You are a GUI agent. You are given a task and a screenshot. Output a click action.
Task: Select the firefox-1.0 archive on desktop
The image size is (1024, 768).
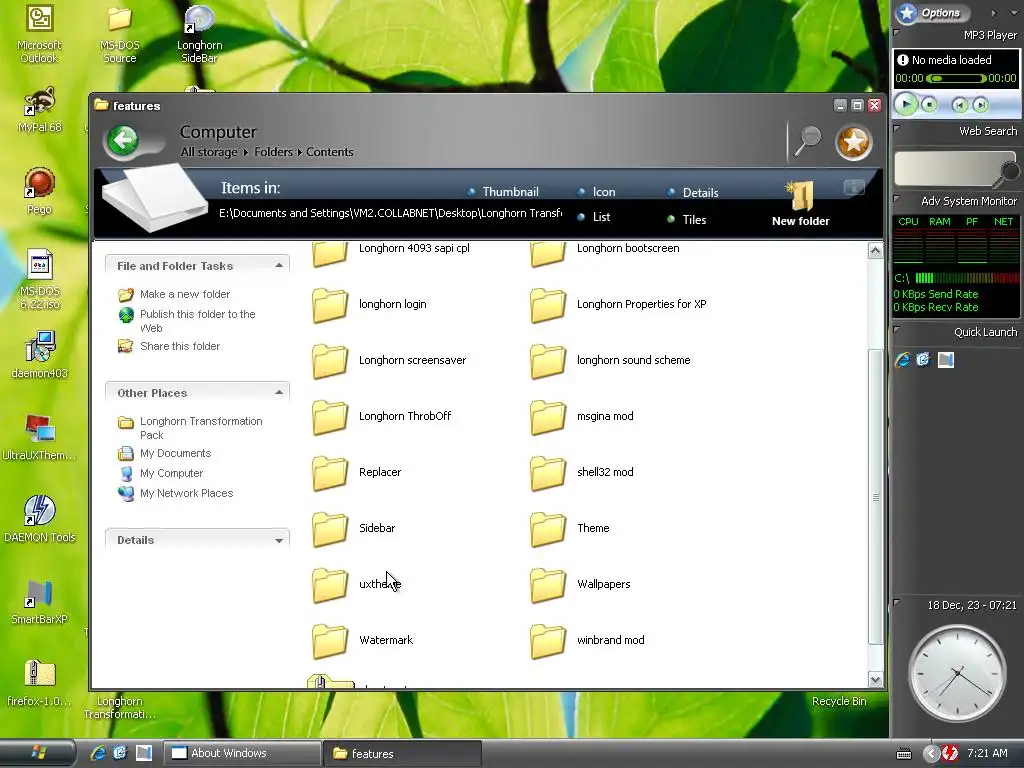coord(39,683)
